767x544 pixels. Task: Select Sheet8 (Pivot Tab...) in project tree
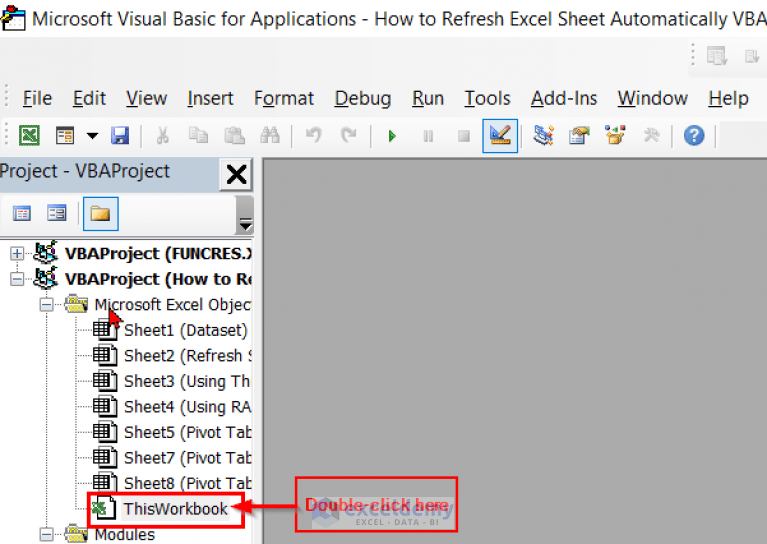pyautogui.click(x=188, y=483)
